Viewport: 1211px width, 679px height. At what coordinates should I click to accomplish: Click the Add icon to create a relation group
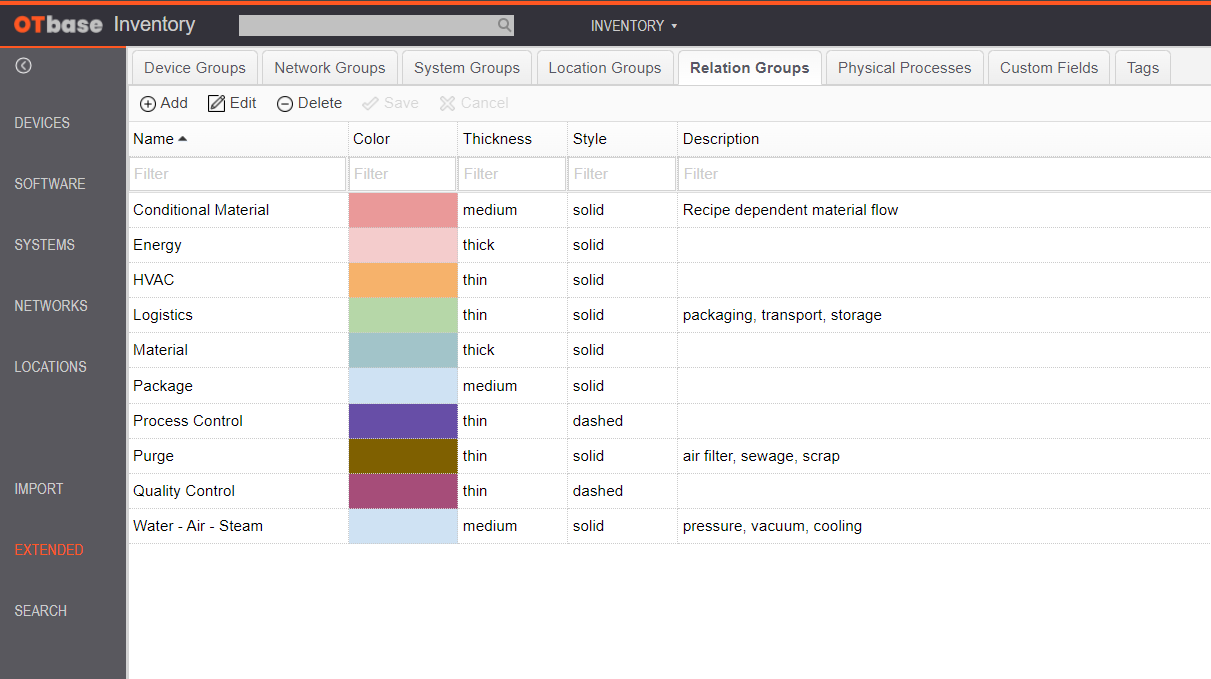pyautogui.click(x=148, y=102)
